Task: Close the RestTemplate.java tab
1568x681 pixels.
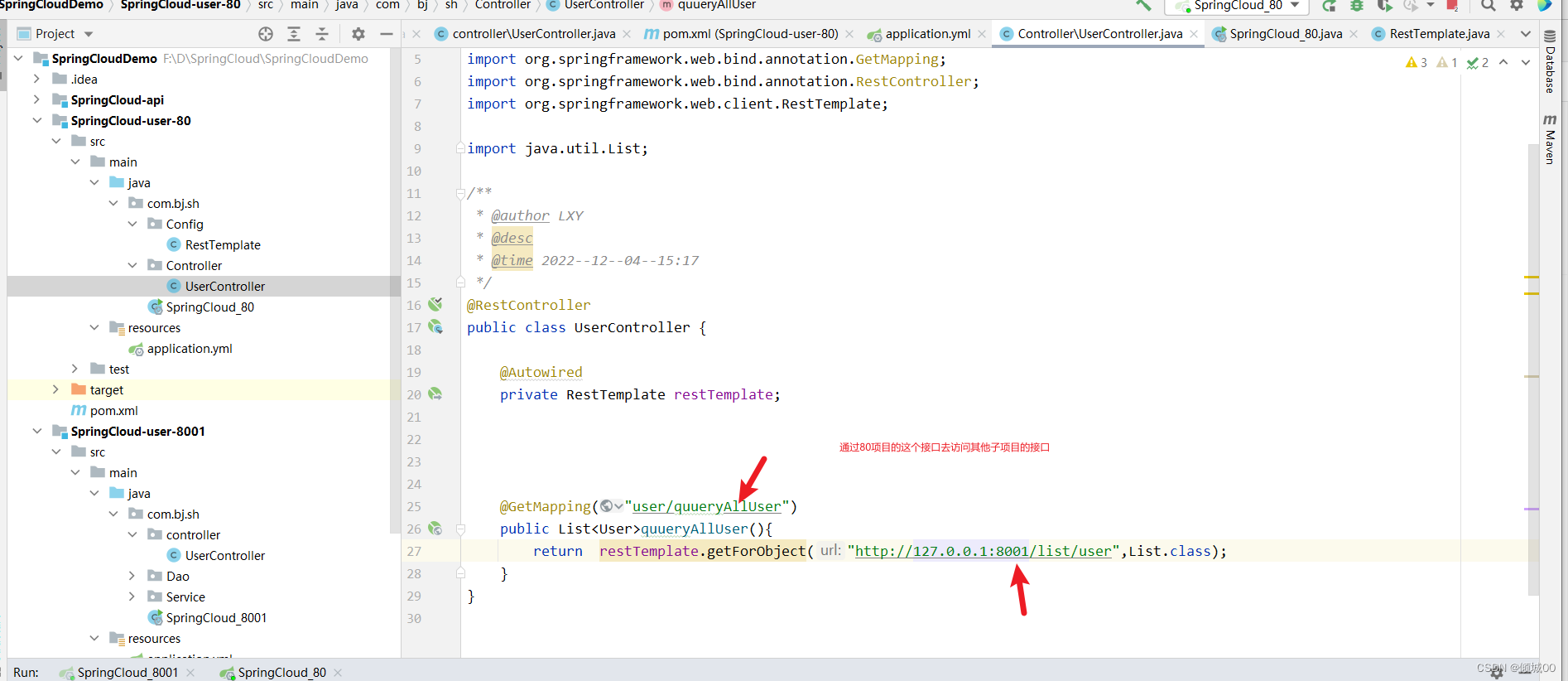Action: [1501, 34]
